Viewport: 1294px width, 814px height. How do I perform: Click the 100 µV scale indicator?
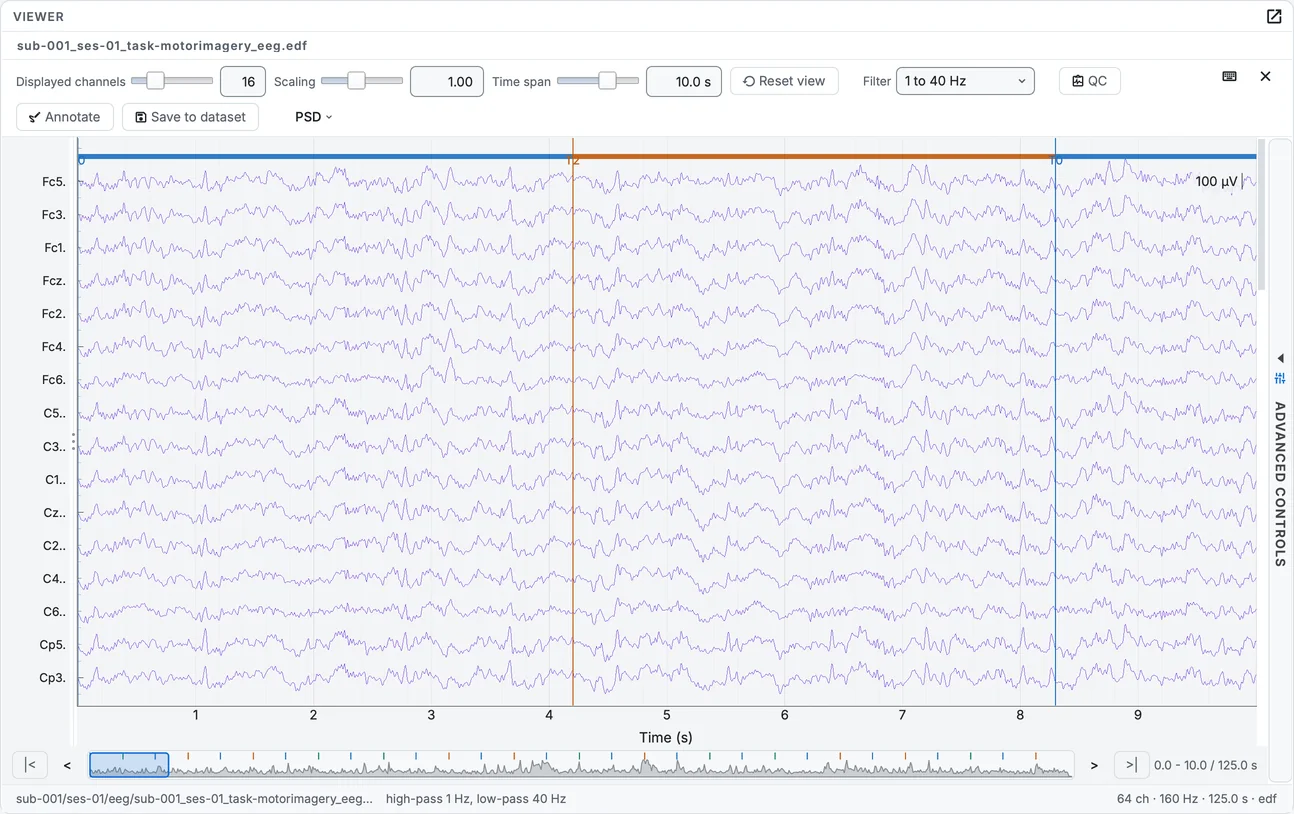click(1219, 182)
